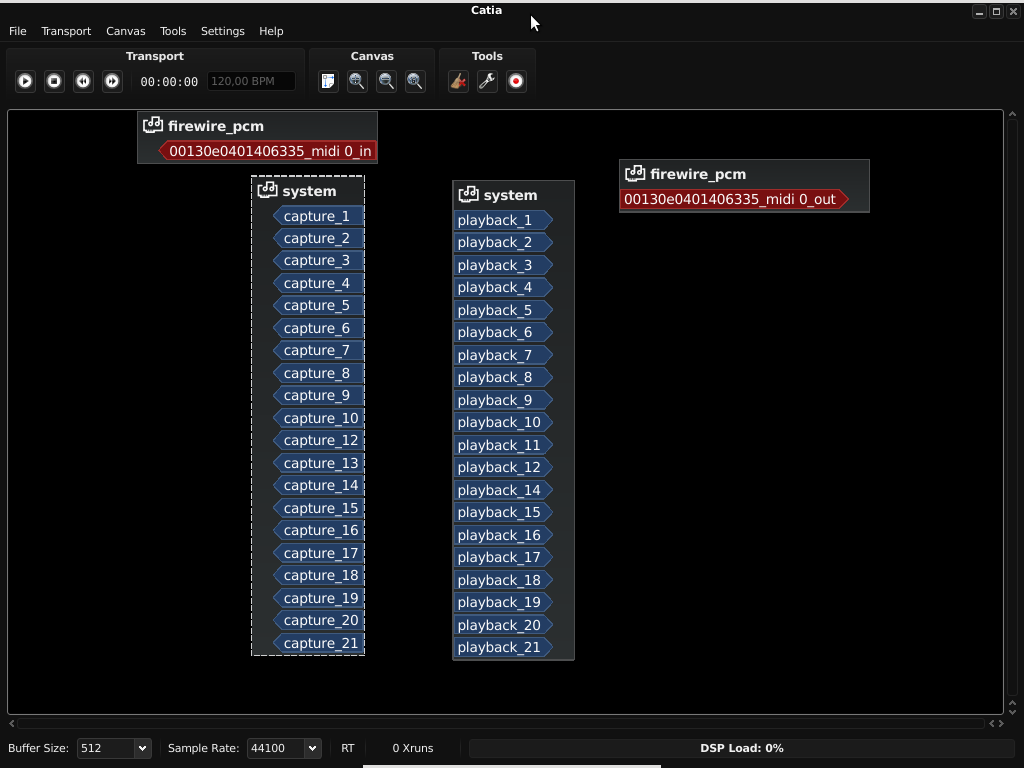This screenshot has height=768, width=1024.
Task: Open the wrench configure tool
Action: pyautogui.click(x=487, y=81)
